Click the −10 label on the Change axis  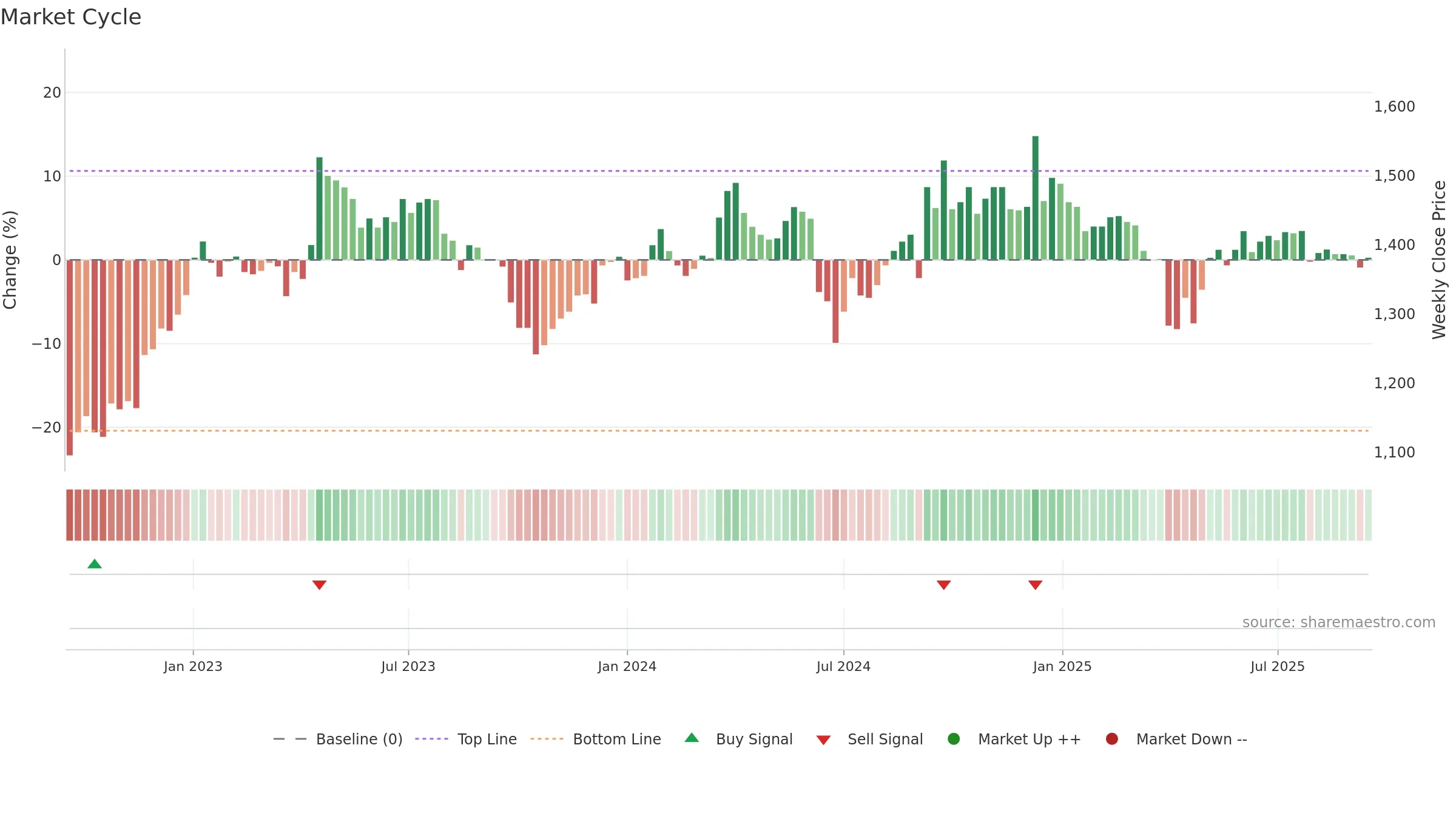(47, 344)
